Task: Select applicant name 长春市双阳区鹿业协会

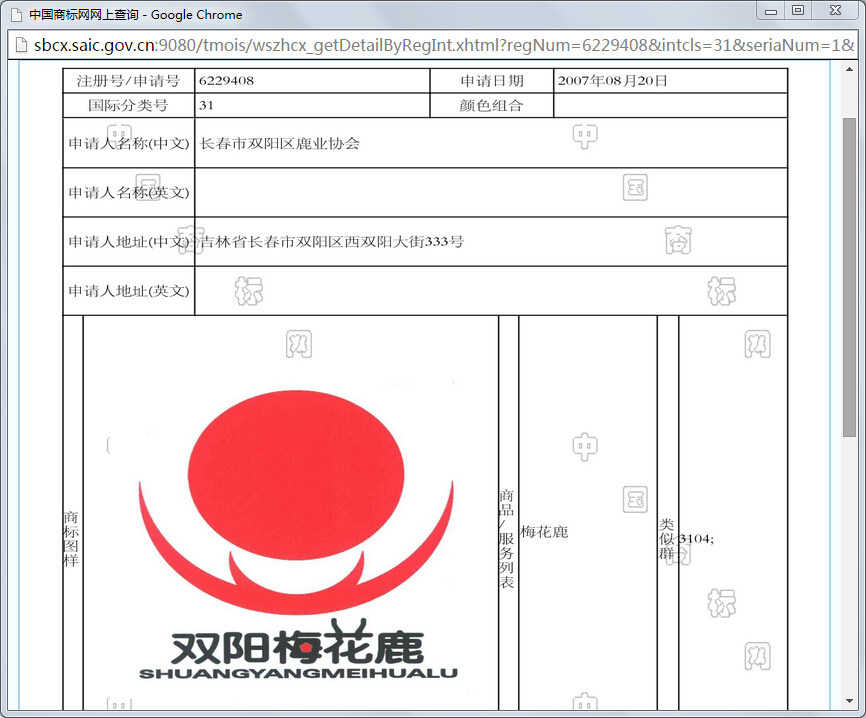Action: click(x=279, y=144)
